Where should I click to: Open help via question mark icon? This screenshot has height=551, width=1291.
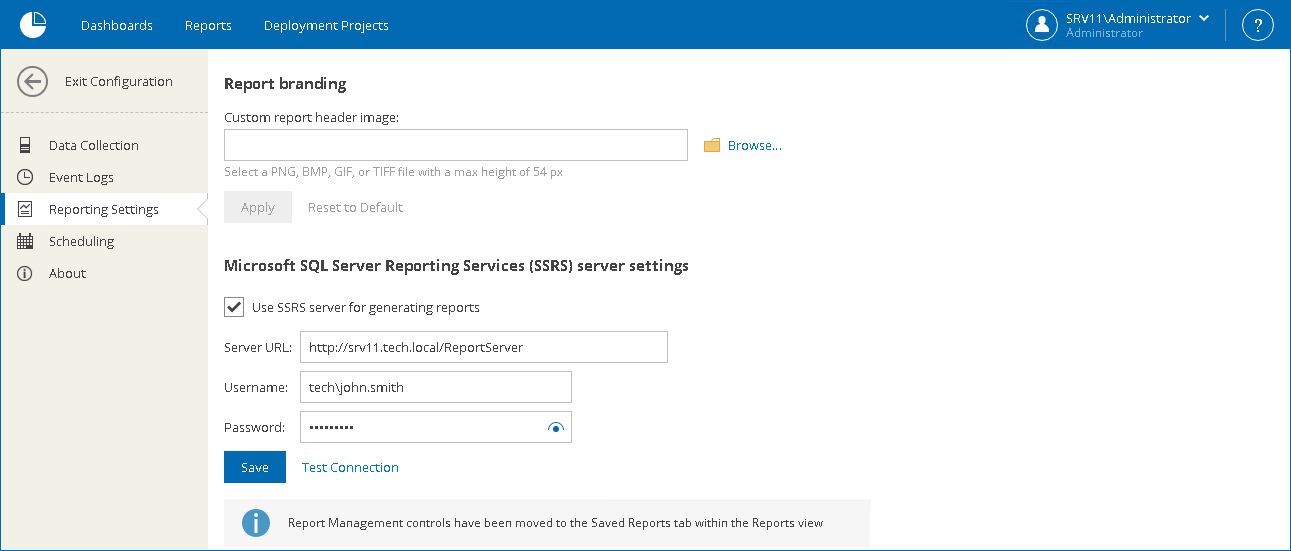(1257, 25)
